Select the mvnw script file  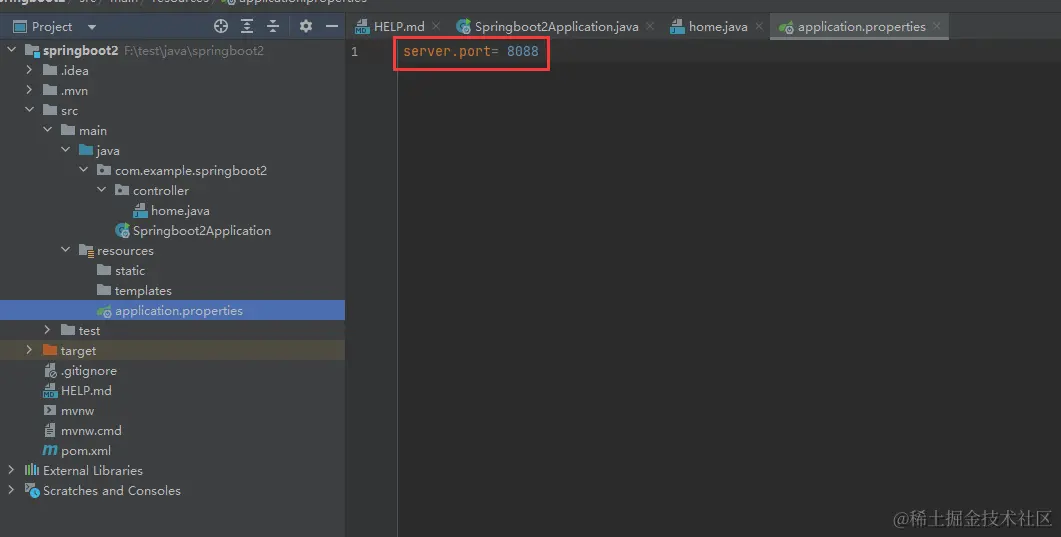(x=77, y=411)
